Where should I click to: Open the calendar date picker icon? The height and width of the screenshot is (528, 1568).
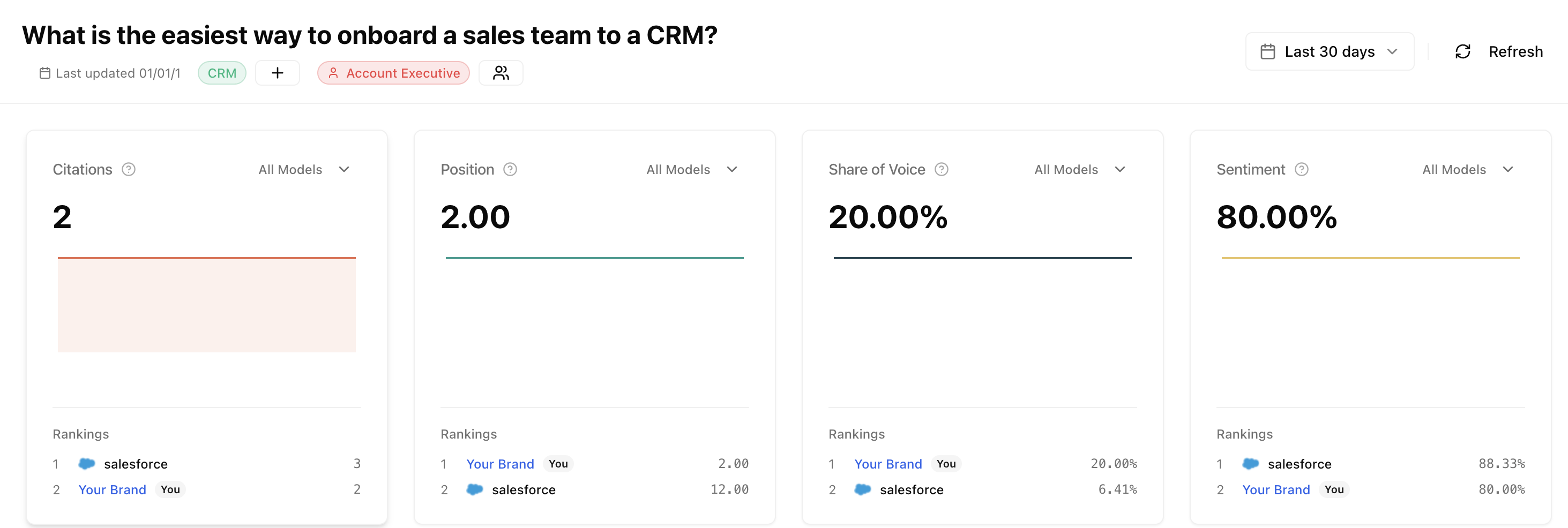coord(1268,51)
